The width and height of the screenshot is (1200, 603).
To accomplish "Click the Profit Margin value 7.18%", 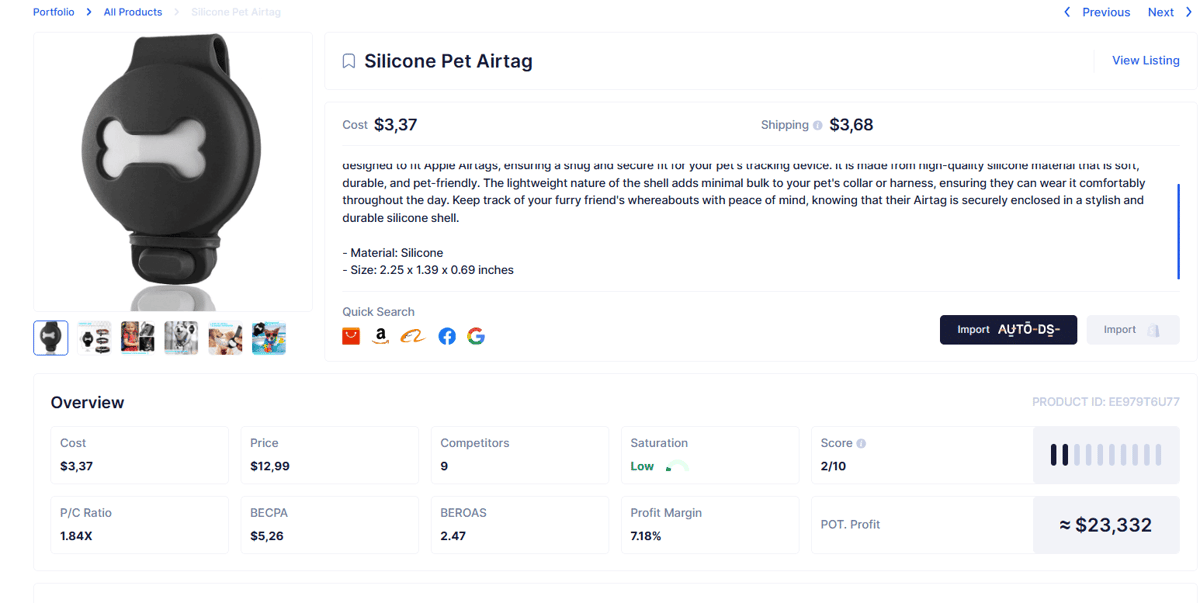I will coord(646,536).
